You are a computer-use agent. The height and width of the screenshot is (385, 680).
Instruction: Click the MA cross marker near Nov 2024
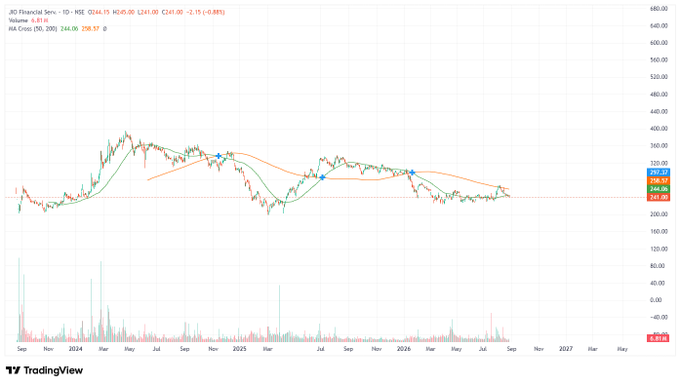[x=219, y=156]
